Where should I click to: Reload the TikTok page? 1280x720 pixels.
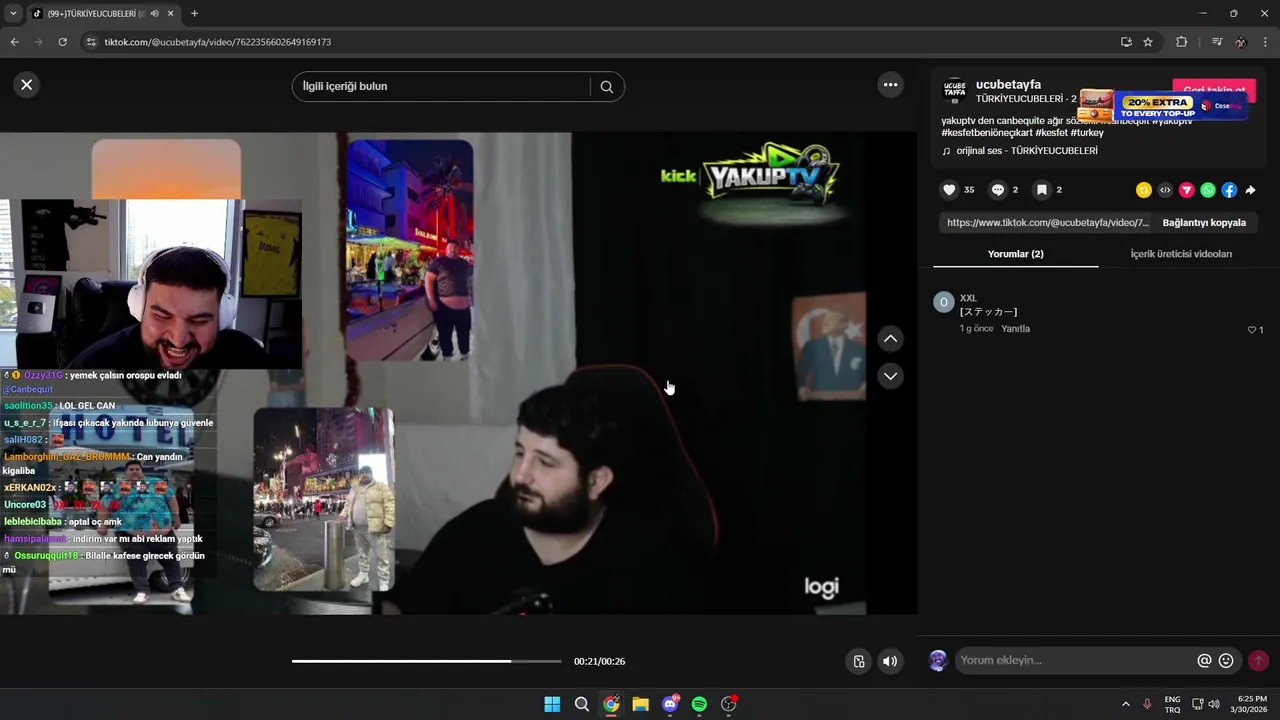tap(62, 42)
